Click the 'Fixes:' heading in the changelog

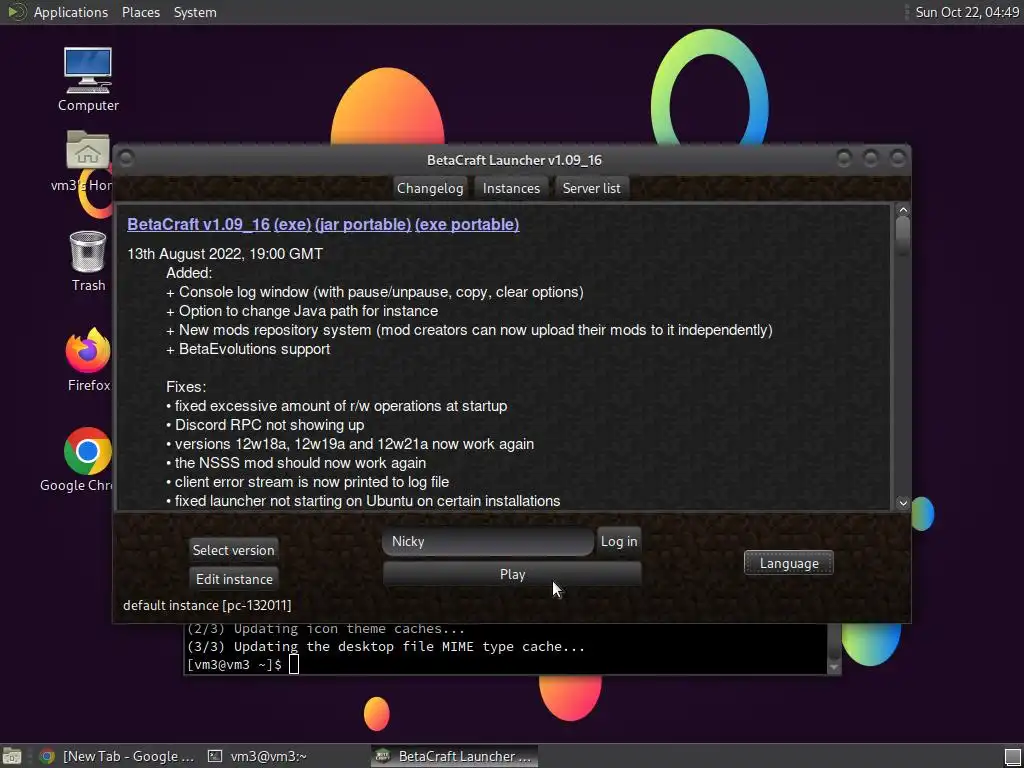click(186, 387)
